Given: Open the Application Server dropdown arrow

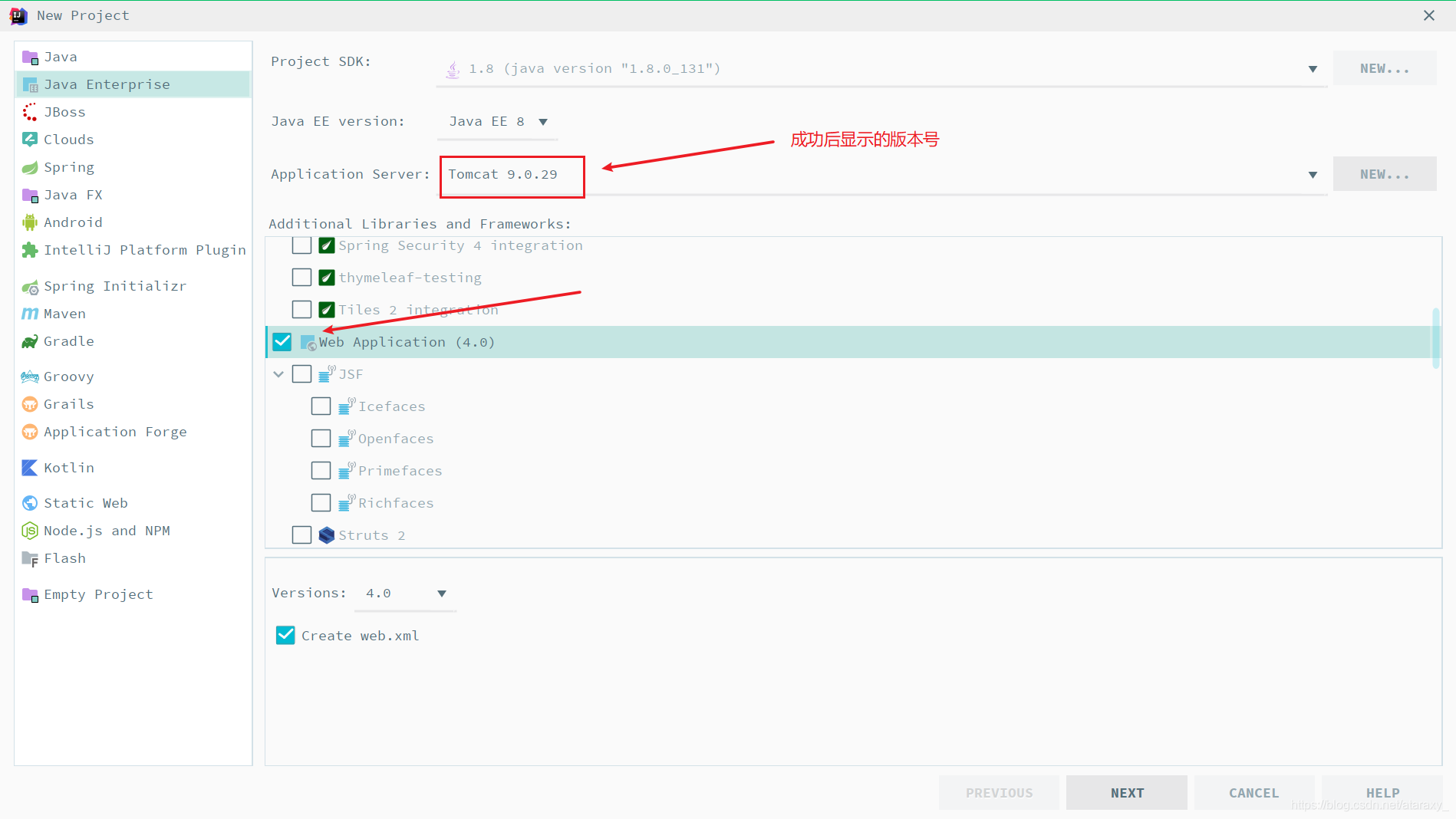Looking at the screenshot, I should pos(1313,175).
